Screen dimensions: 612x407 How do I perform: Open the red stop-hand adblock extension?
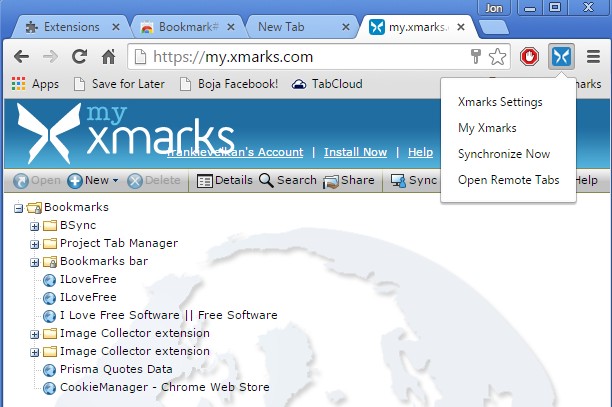pyautogui.click(x=529, y=57)
